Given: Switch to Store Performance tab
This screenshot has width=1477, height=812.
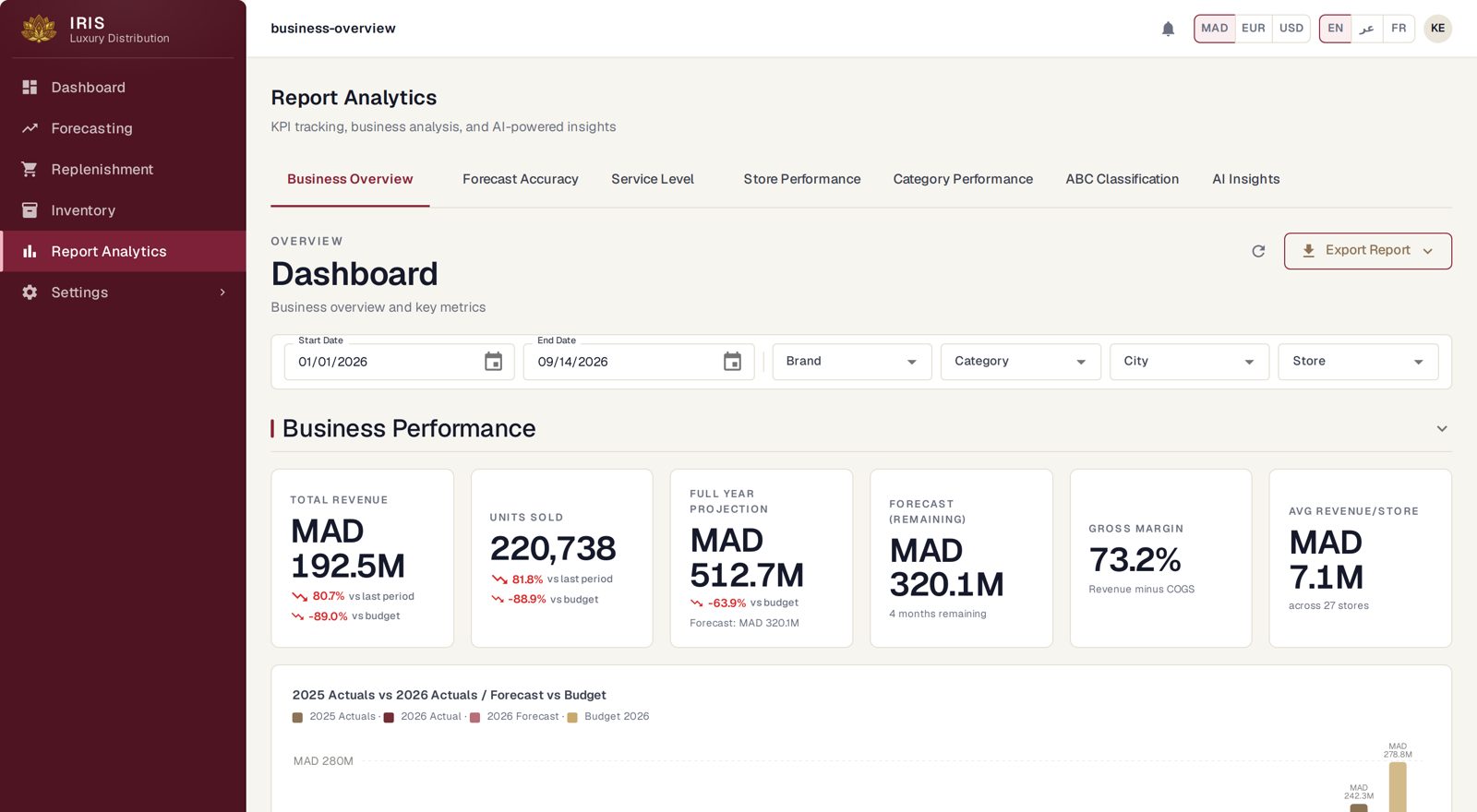Looking at the screenshot, I should (x=802, y=179).
